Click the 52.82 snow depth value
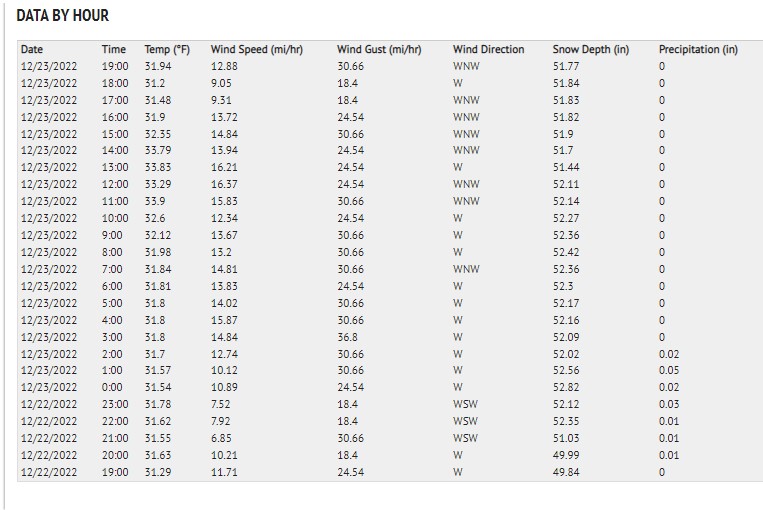This screenshot has width=763, height=510. (566, 387)
